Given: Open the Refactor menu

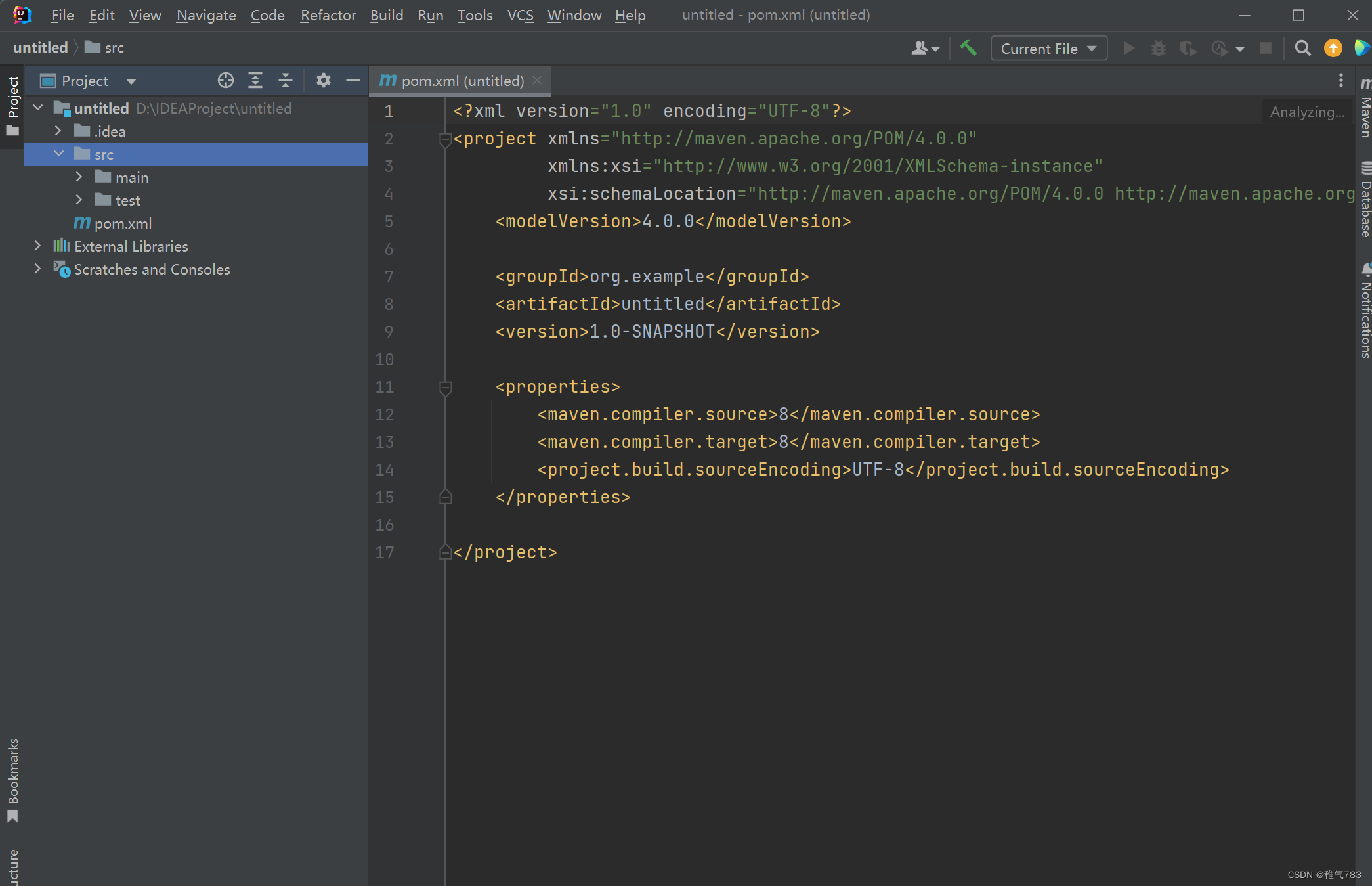Looking at the screenshot, I should pyautogui.click(x=328, y=15).
